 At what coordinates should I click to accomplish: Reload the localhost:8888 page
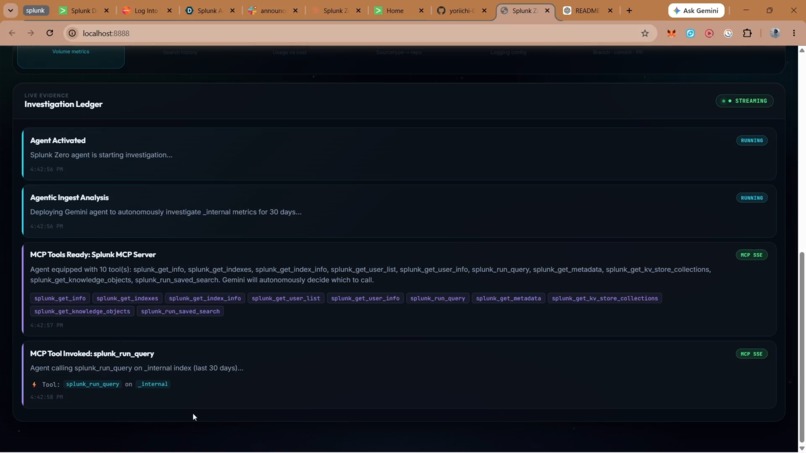click(49, 33)
